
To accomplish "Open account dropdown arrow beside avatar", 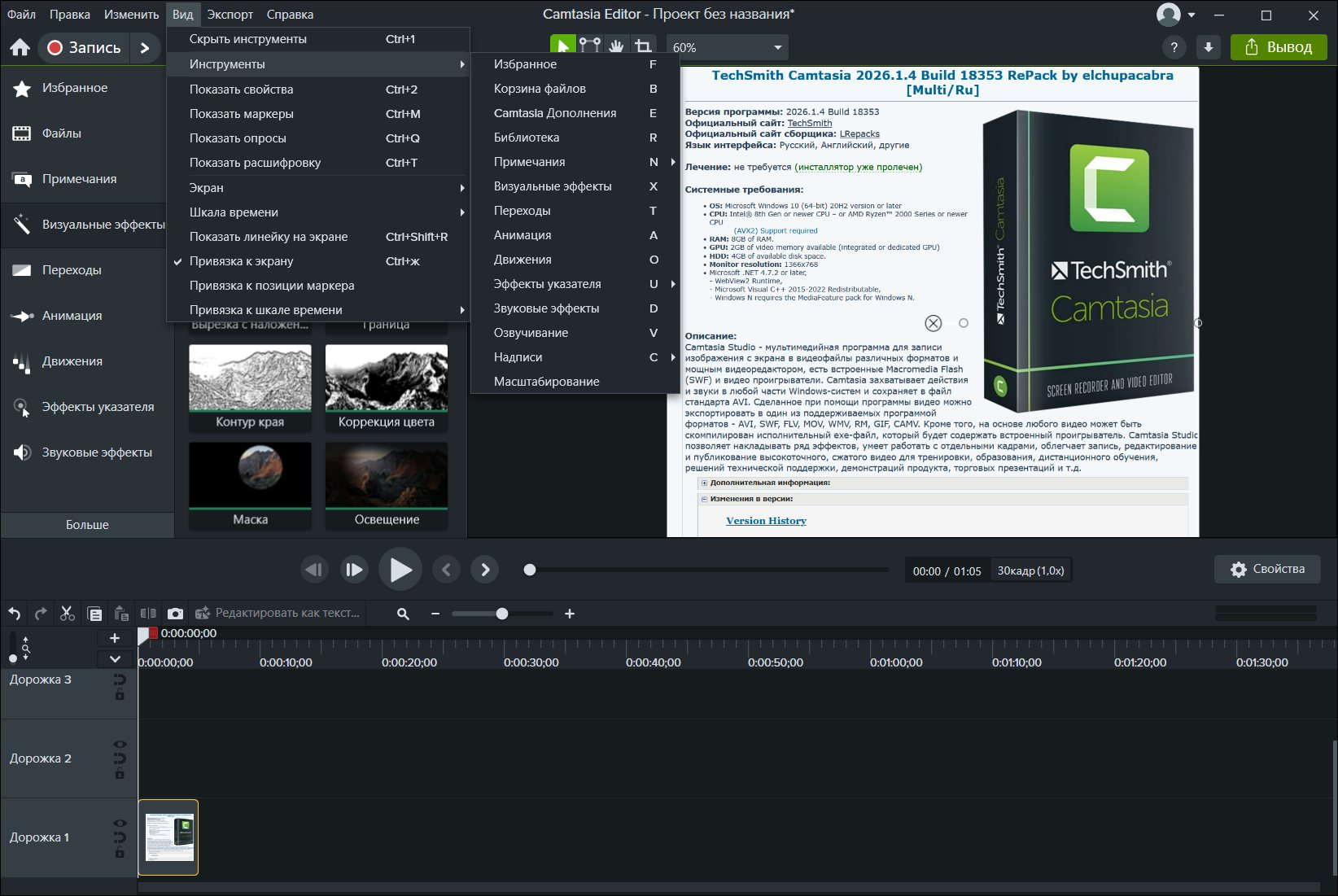I will coord(1192,15).
